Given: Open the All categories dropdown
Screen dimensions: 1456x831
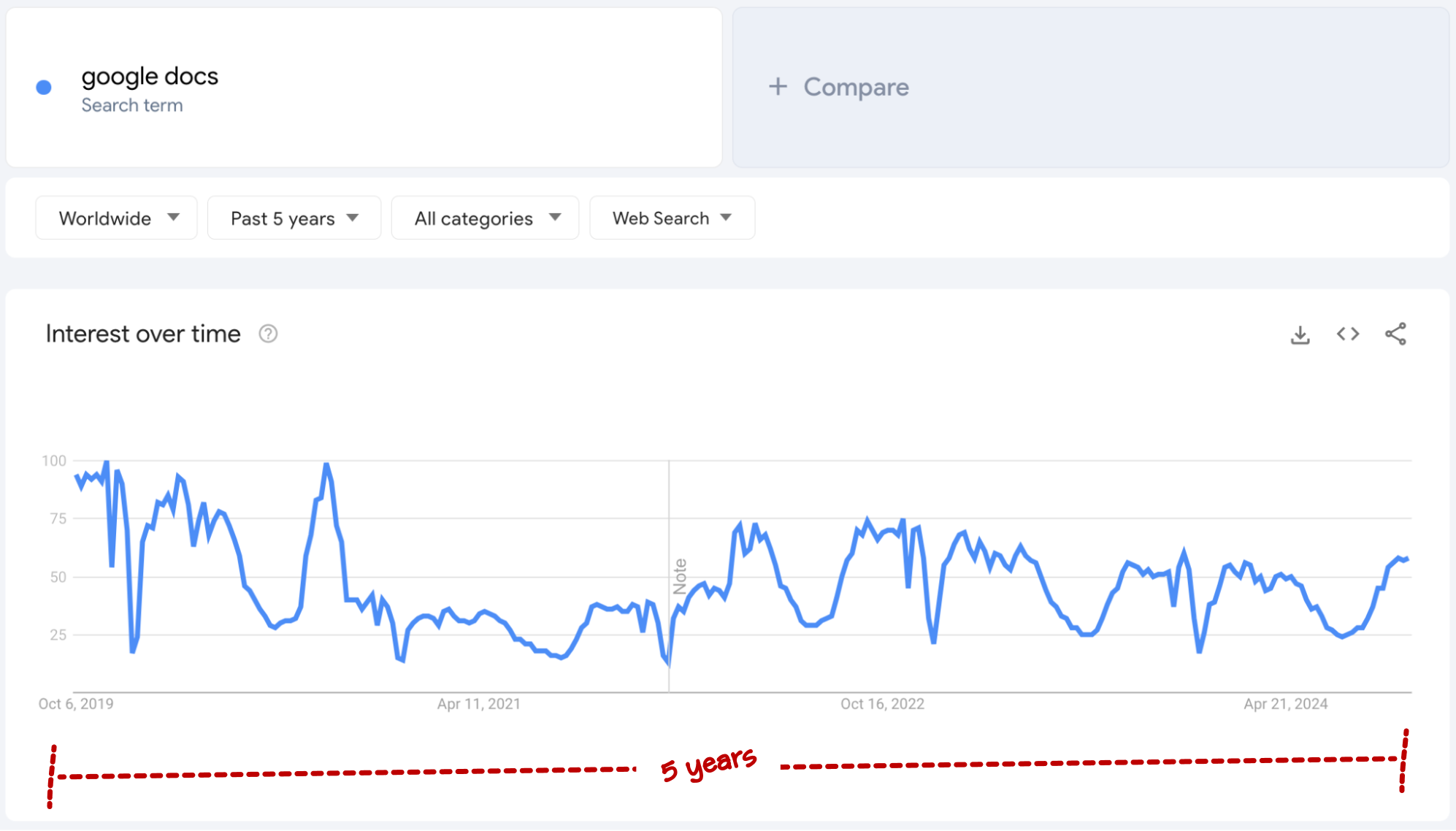Looking at the screenshot, I should click(486, 218).
